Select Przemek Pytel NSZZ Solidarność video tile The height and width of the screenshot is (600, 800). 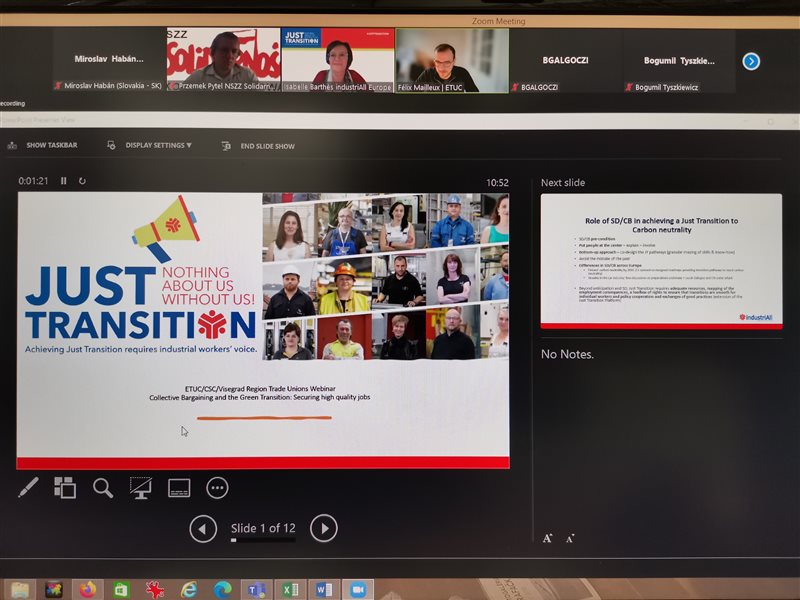pyautogui.click(x=223, y=60)
